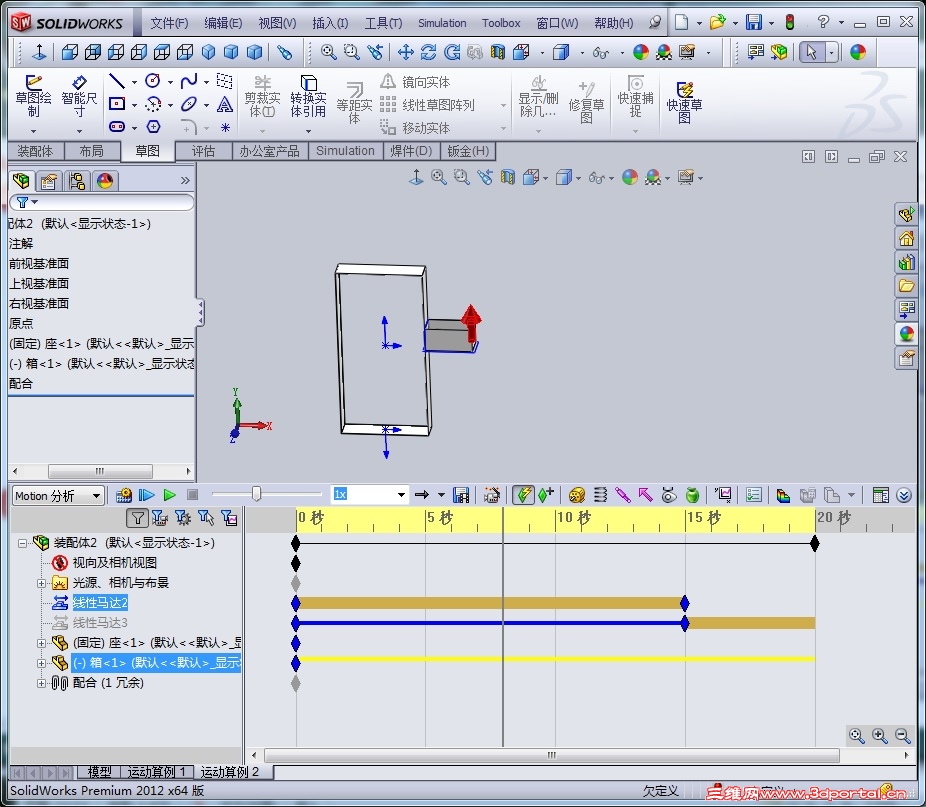Click the New document icon
The image size is (926, 807).
(682, 22)
